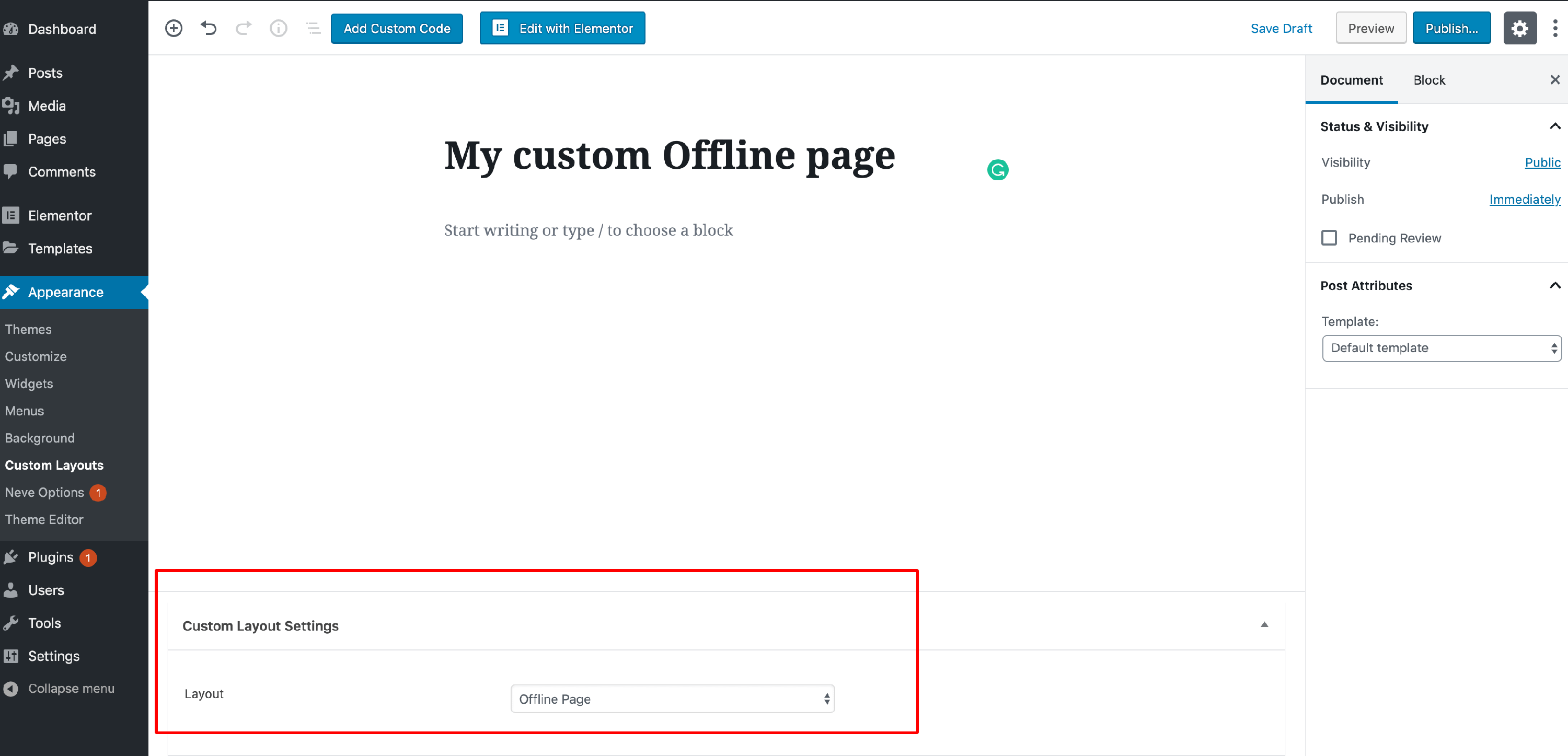Click the green Grammarly icon
This screenshot has height=756, width=1568.
point(998,170)
